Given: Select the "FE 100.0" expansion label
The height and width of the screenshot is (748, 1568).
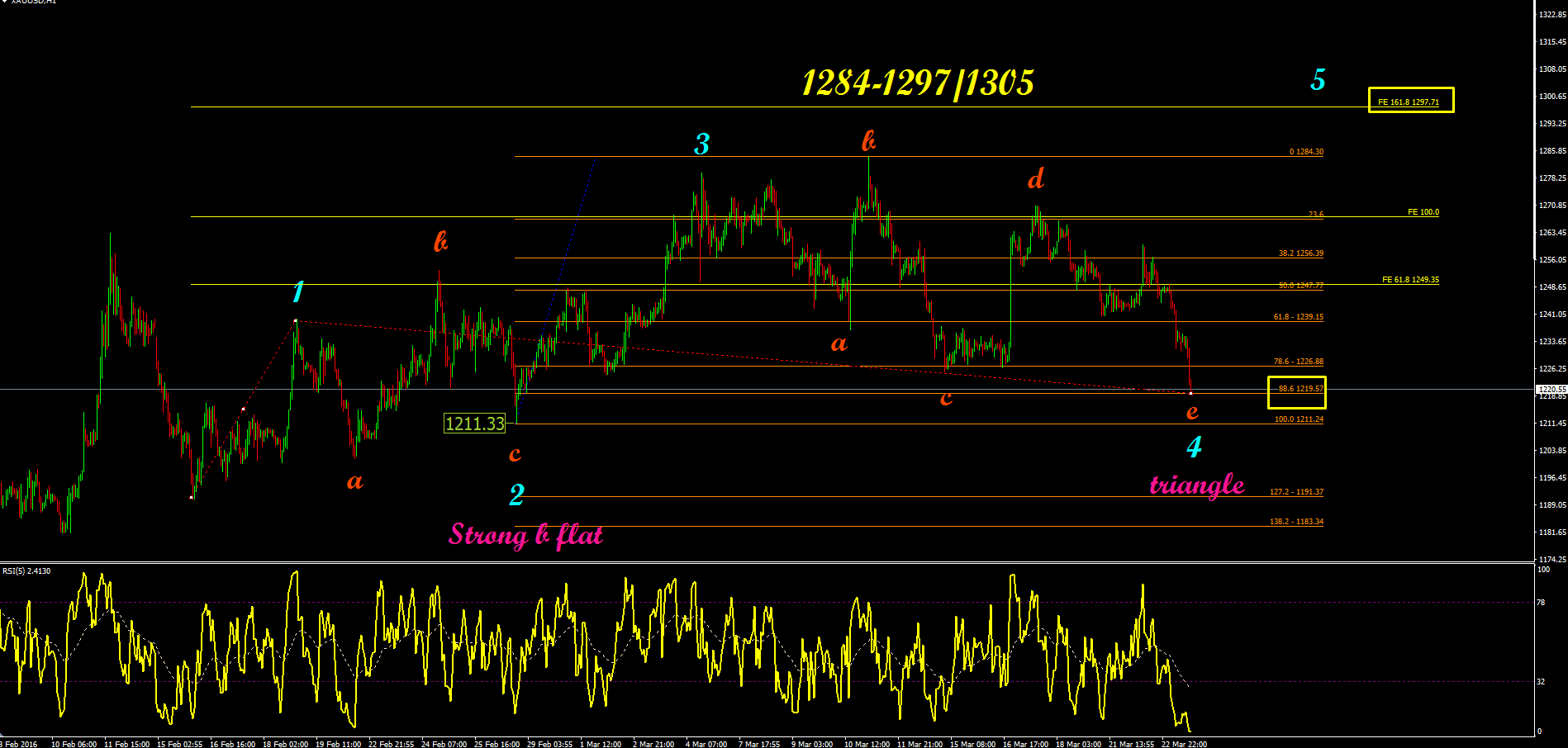Looking at the screenshot, I should point(1423,212).
